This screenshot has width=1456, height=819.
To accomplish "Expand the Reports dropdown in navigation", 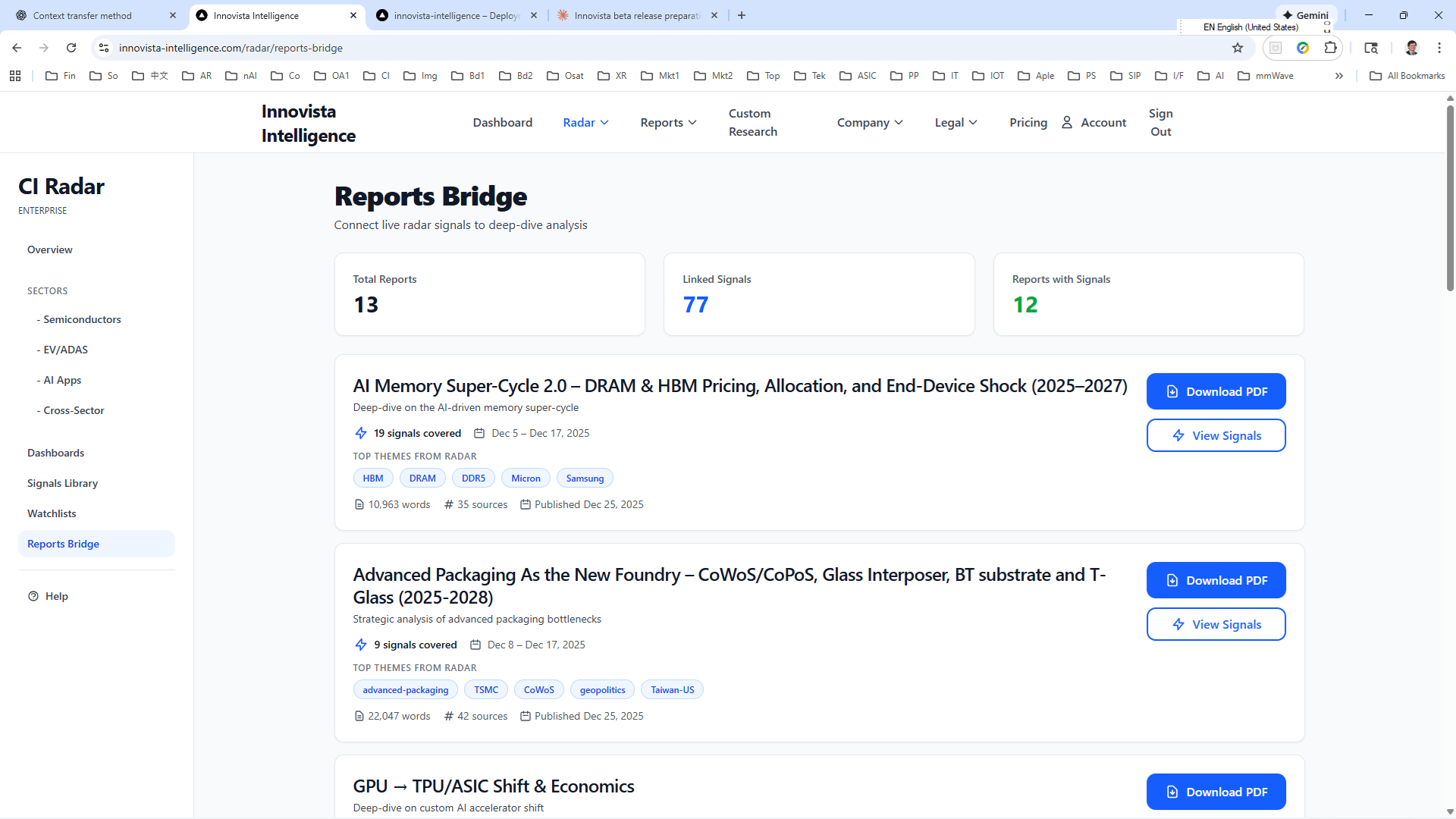I will [x=667, y=122].
